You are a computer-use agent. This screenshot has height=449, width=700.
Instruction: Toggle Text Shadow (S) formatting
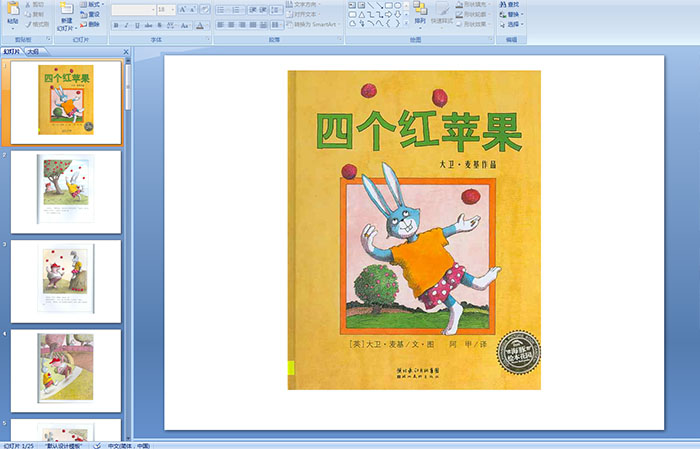159,25
